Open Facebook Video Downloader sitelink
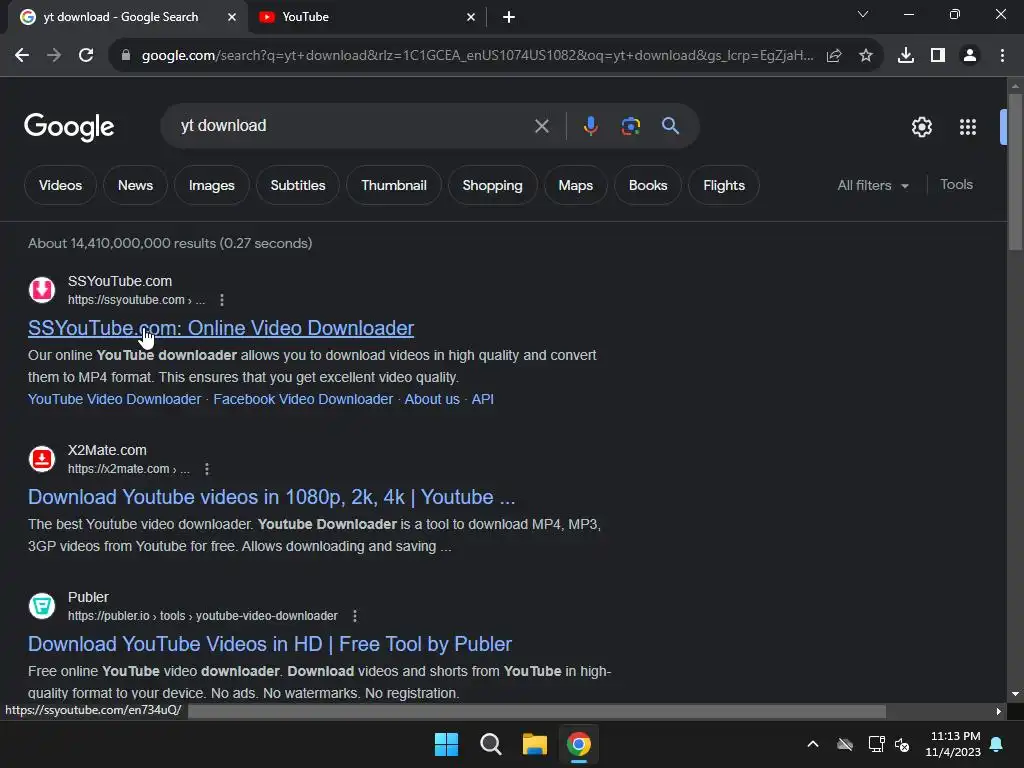The image size is (1024, 768). pyautogui.click(x=303, y=399)
